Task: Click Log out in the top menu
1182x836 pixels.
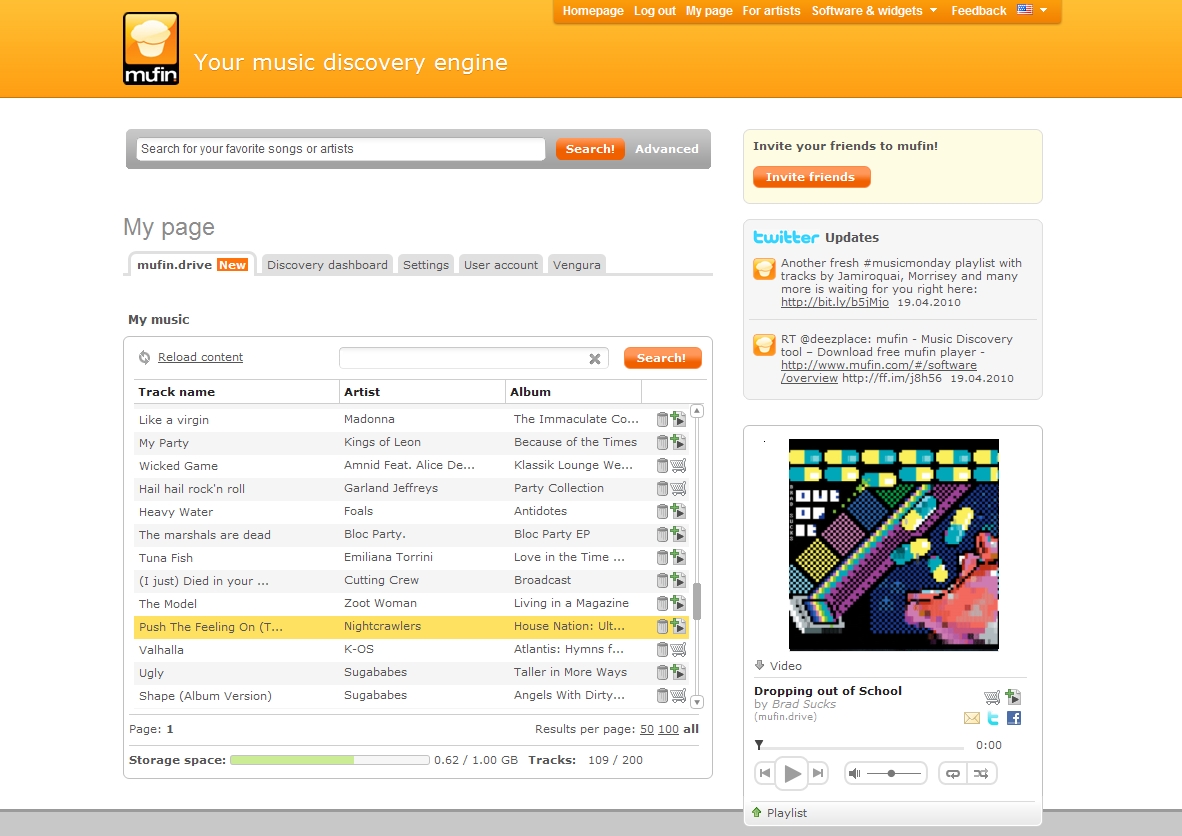Action: [x=654, y=11]
